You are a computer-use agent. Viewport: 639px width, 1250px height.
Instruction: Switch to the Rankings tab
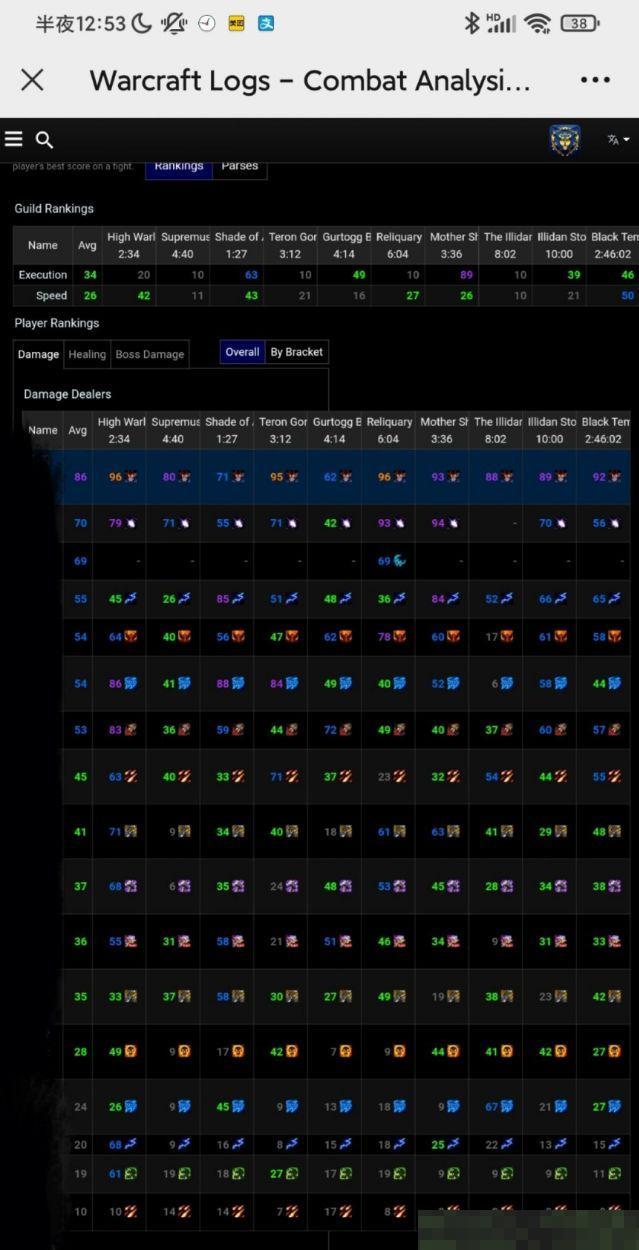(x=179, y=166)
